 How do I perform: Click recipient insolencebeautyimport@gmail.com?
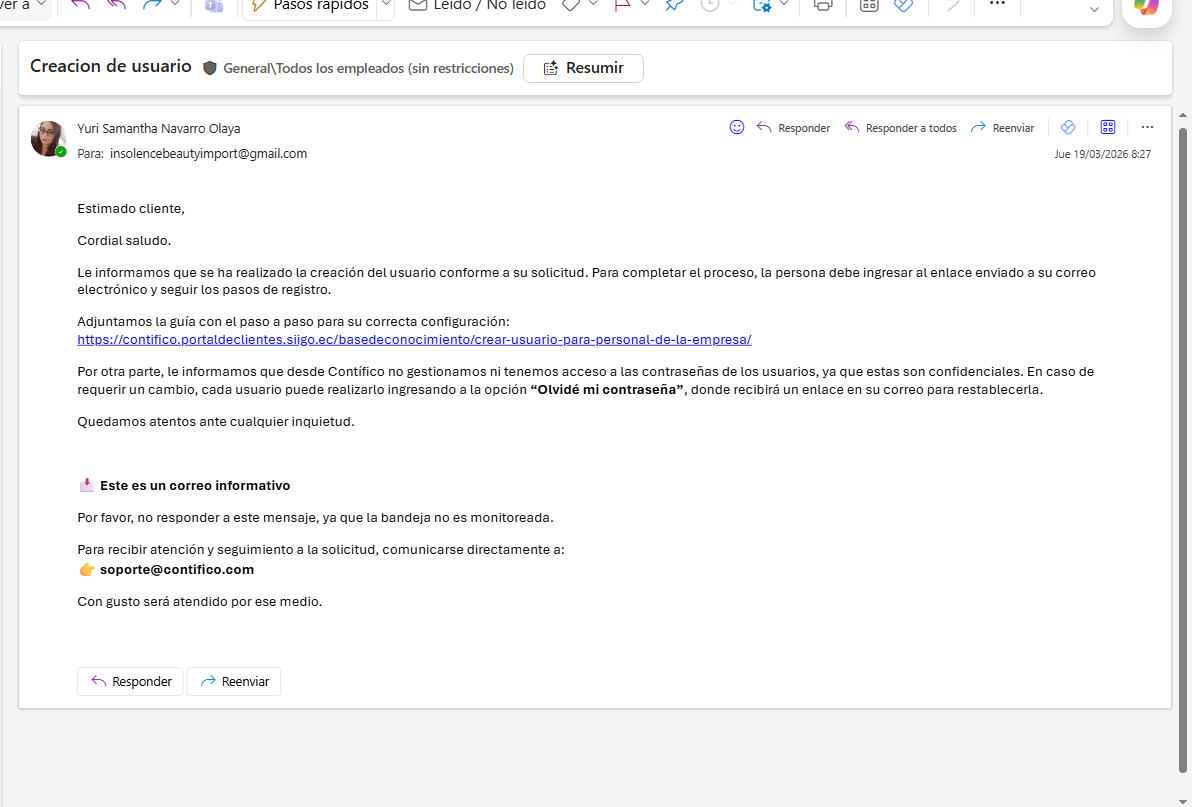(x=208, y=153)
